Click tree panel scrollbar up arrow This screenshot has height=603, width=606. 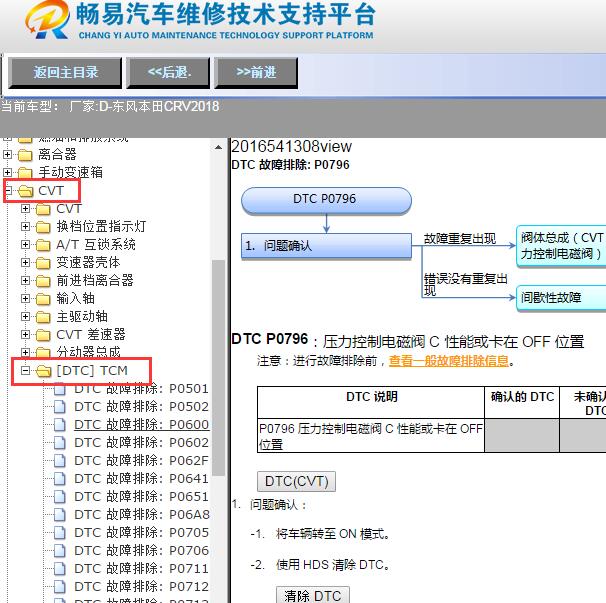point(218,147)
